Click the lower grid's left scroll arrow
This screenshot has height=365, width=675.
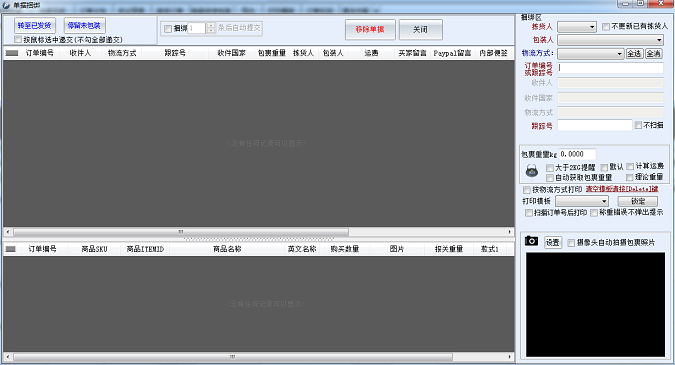[8, 357]
